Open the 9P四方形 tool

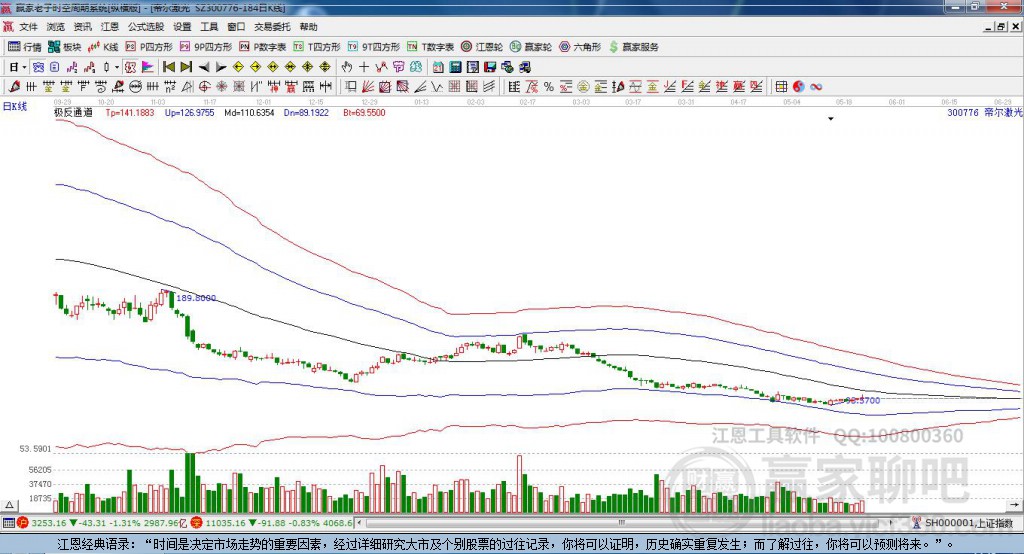(206, 47)
